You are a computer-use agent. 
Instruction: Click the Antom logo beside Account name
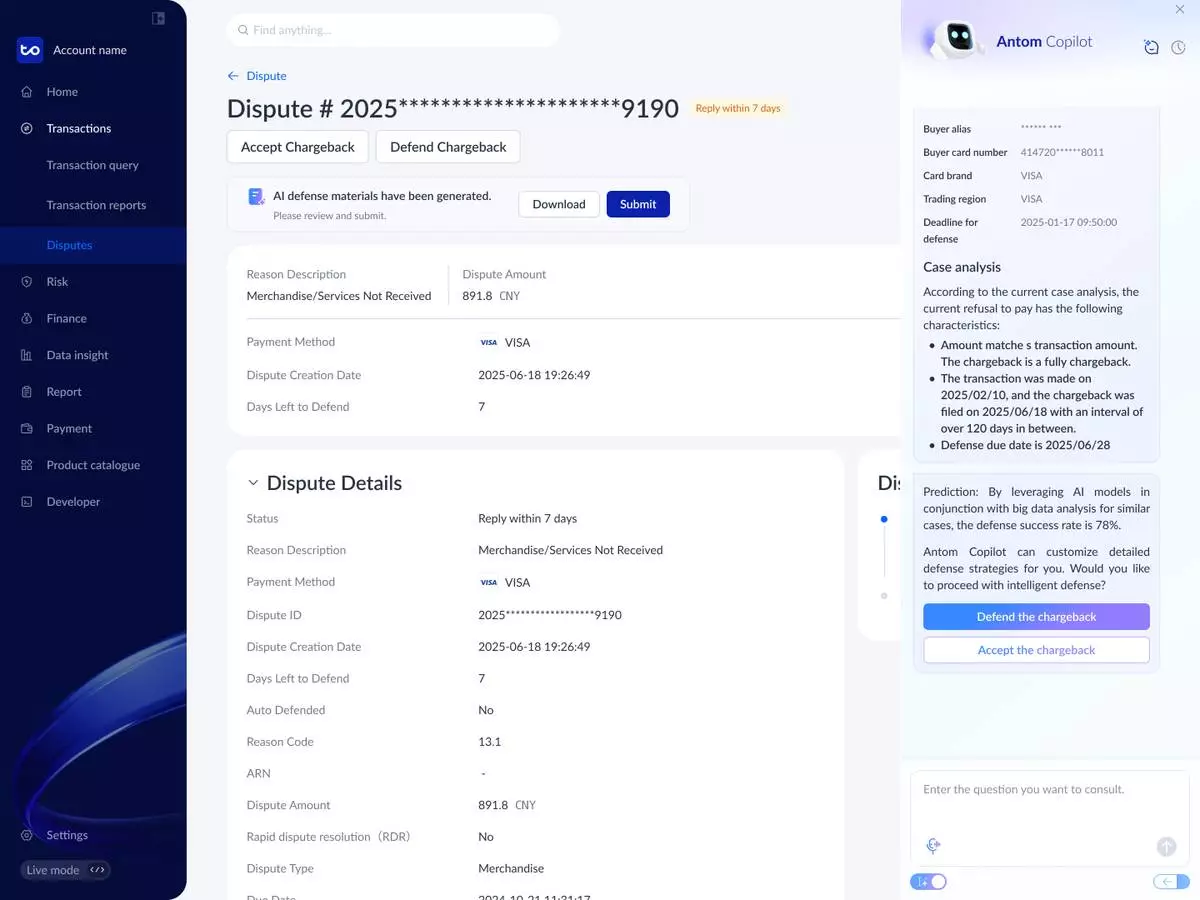pos(30,50)
